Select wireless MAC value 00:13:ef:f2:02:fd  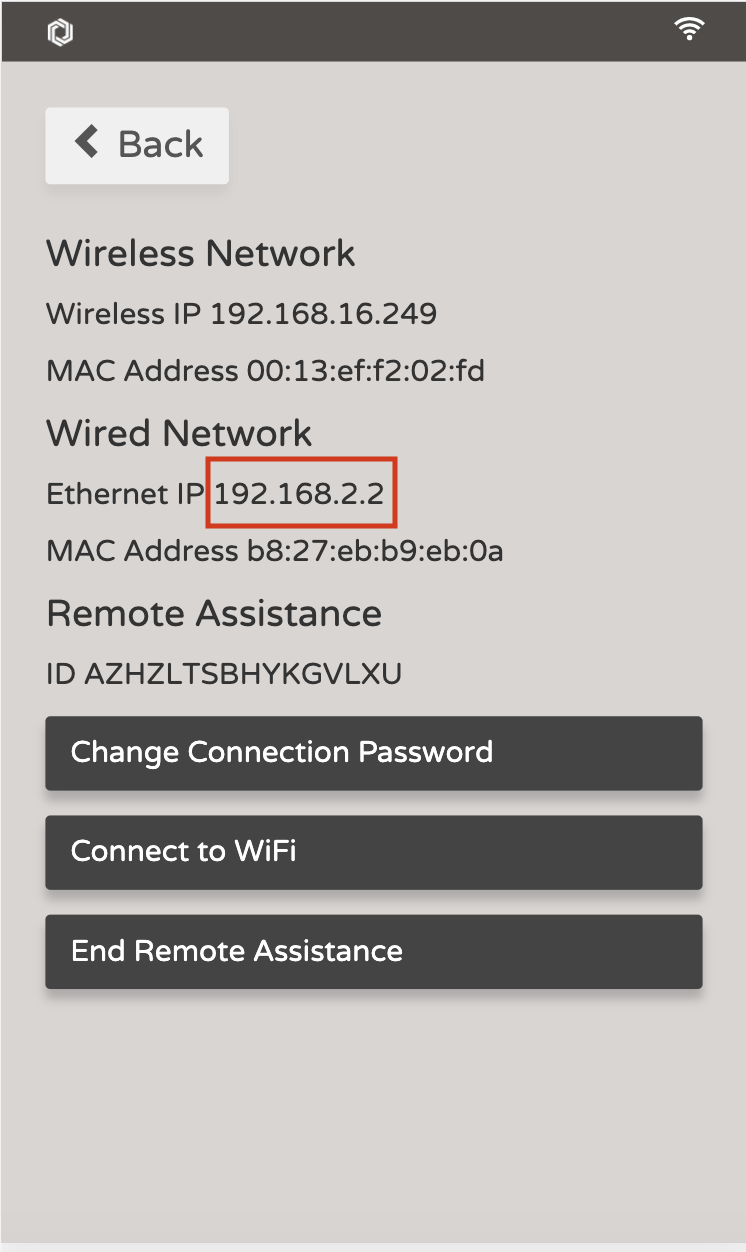(x=365, y=372)
